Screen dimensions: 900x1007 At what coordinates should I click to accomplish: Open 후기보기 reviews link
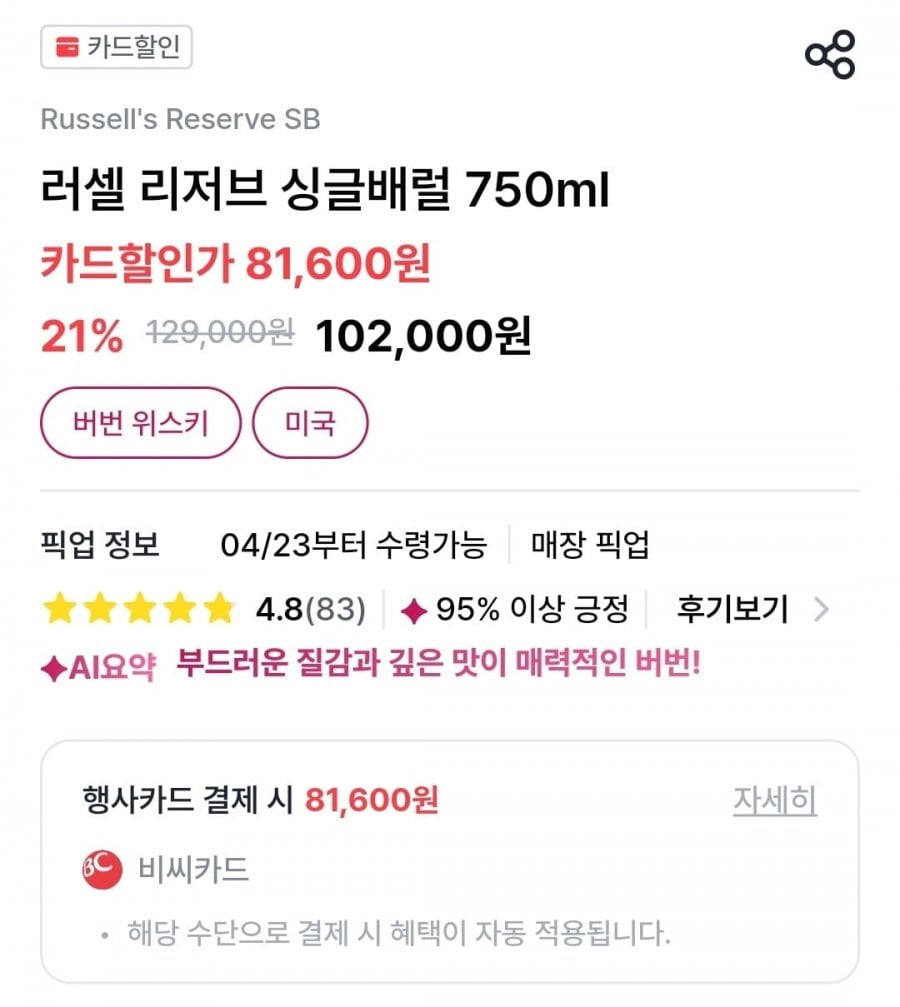pos(732,608)
